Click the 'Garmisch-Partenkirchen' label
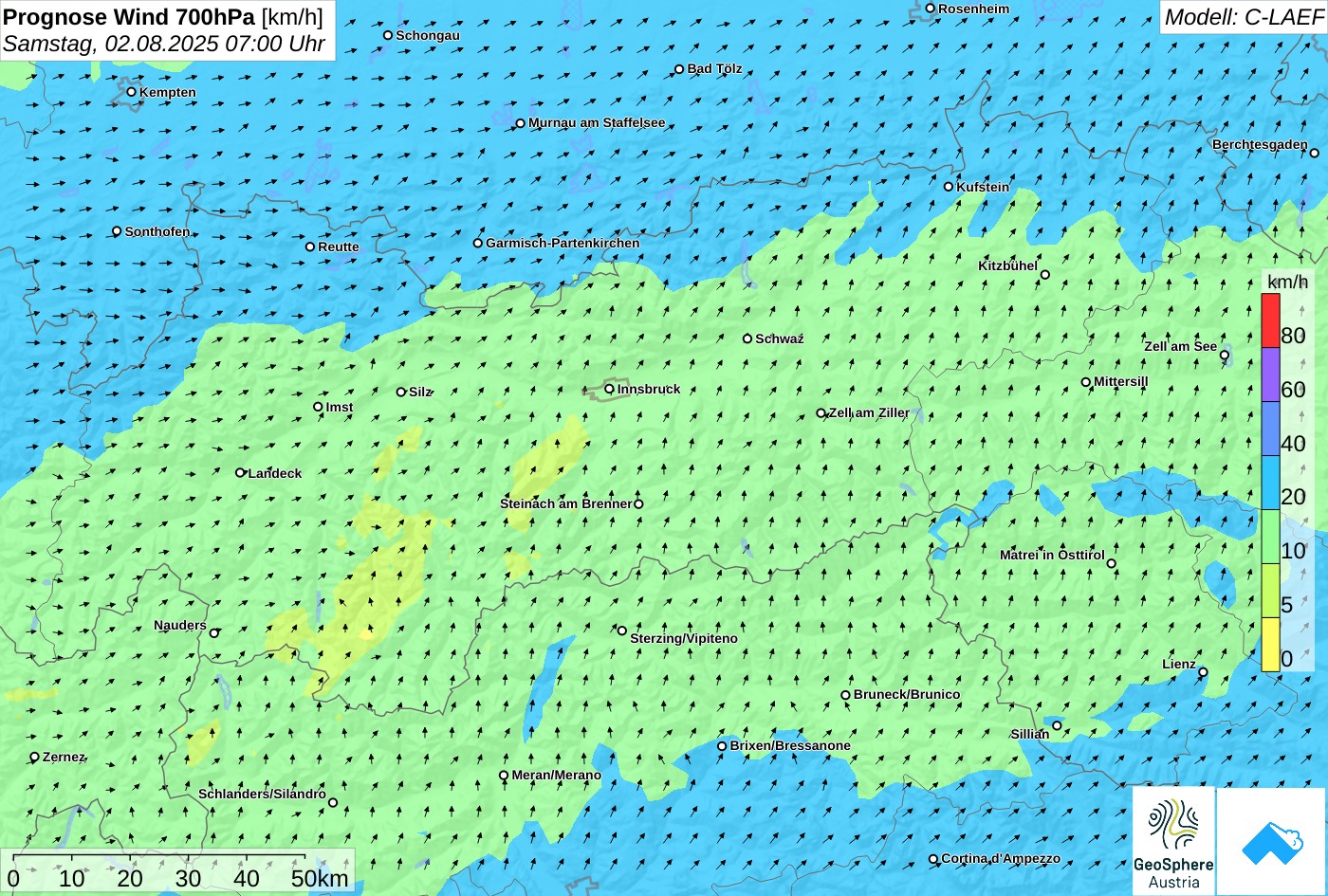The image size is (1328, 896). tap(563, 243)
